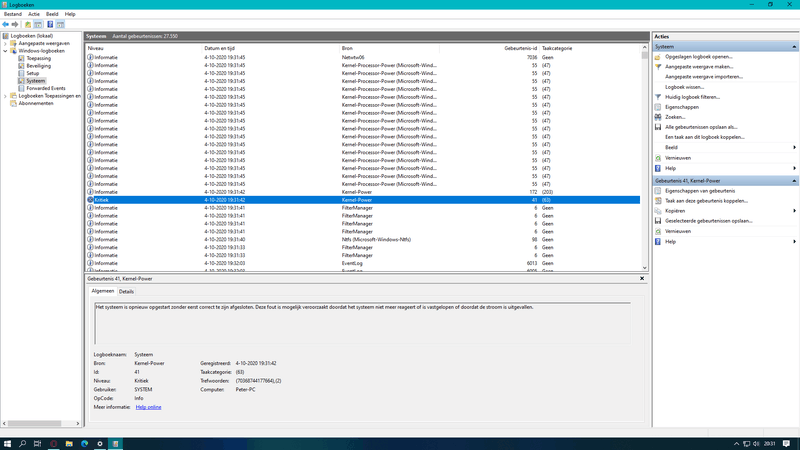Click the event list scroll-up arrow

click(644, 47)
